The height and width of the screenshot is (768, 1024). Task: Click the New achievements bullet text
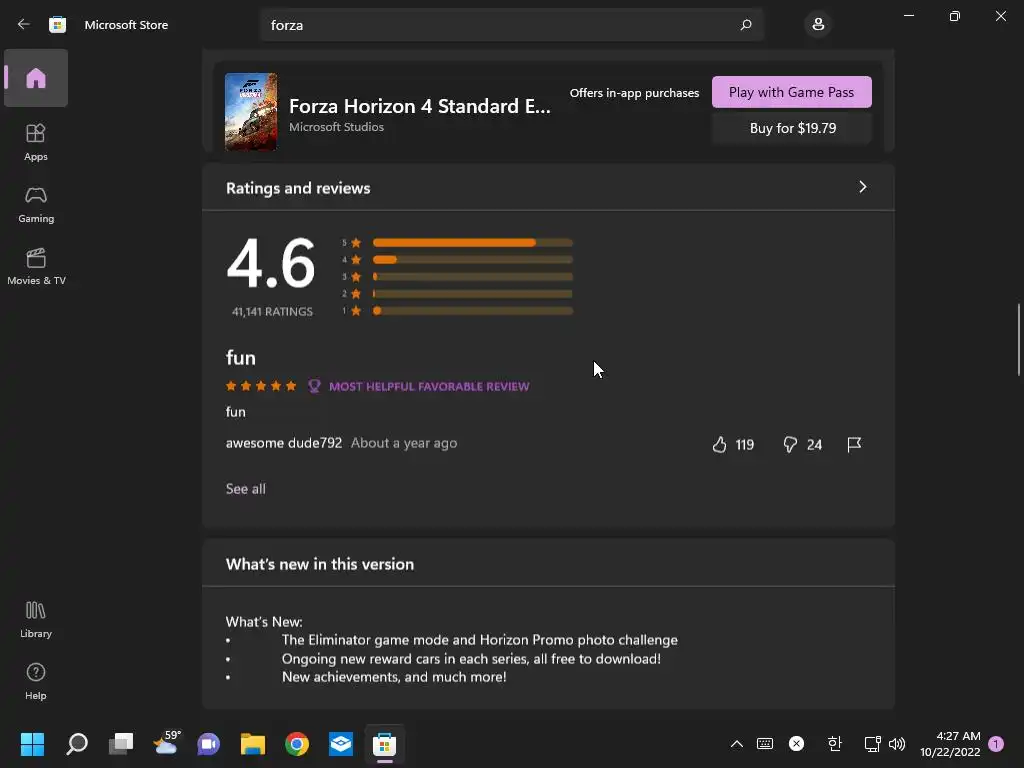point(394,677)
